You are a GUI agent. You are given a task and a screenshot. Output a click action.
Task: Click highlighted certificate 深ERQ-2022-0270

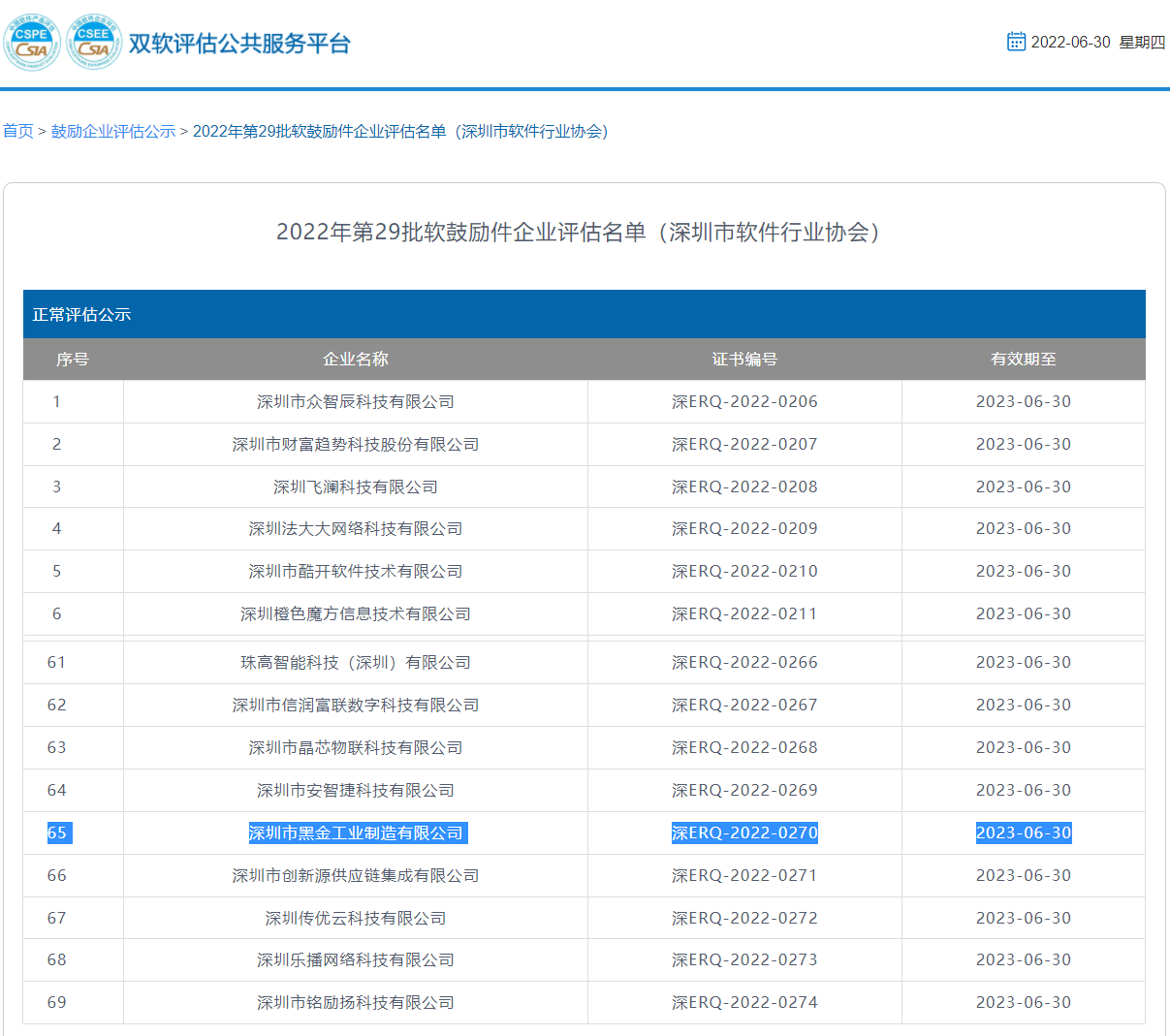[744, 832]
